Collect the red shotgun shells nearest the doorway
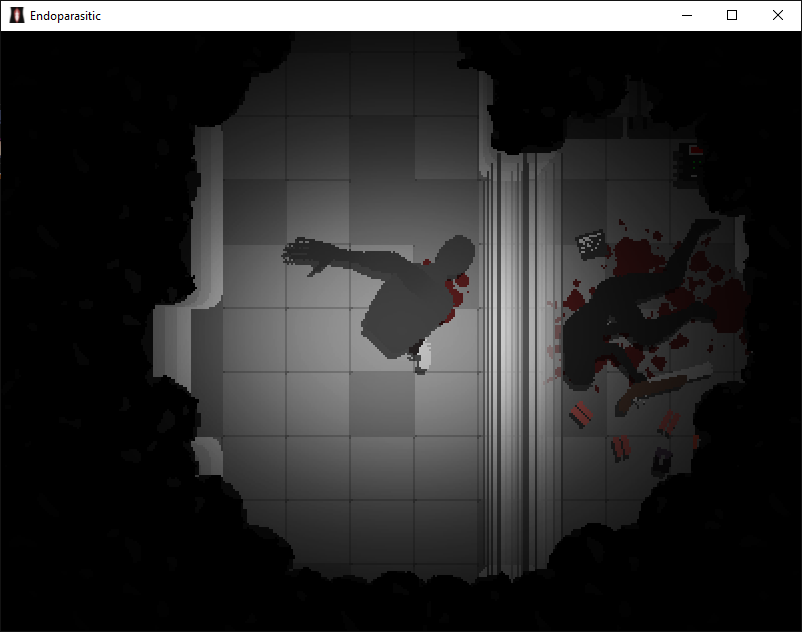The width and height of the screenshot is (802, 632). coord(581,415)
